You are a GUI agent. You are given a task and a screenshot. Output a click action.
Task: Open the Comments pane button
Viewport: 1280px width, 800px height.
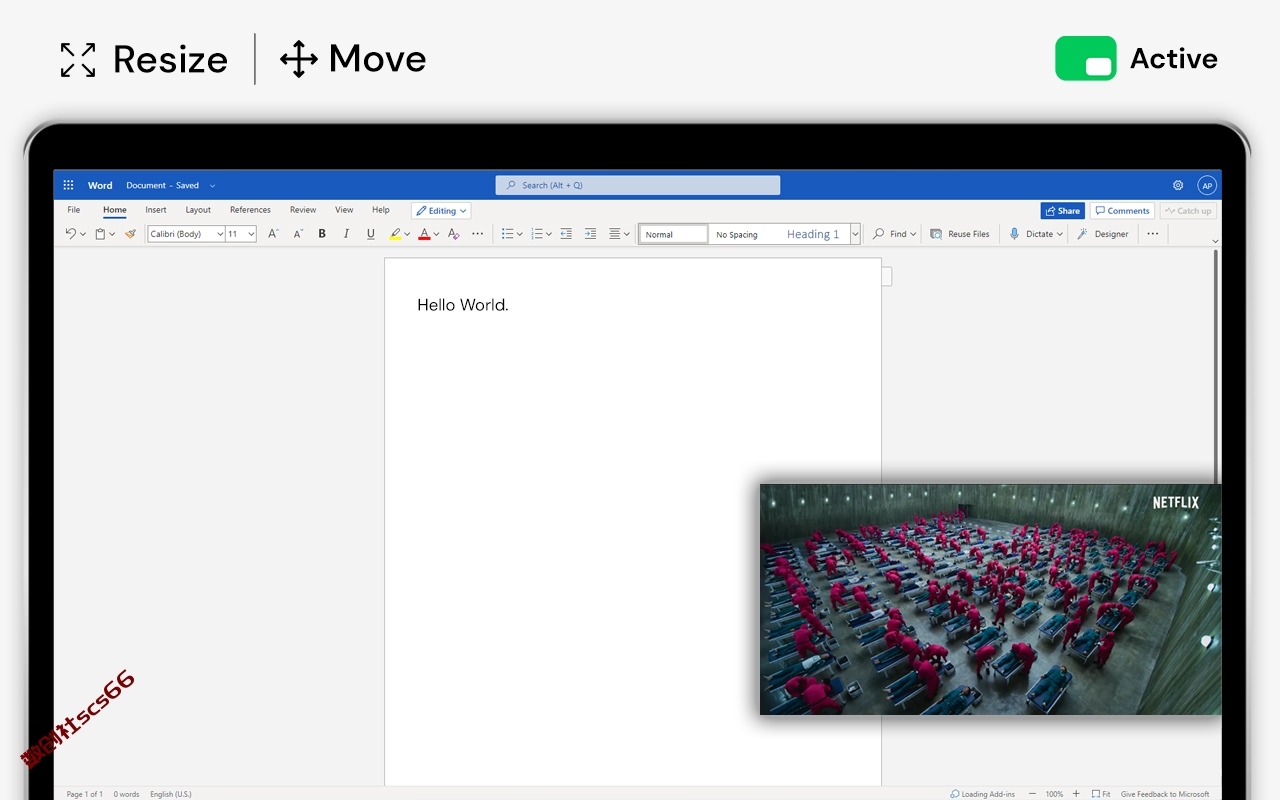coord(1122,211)
